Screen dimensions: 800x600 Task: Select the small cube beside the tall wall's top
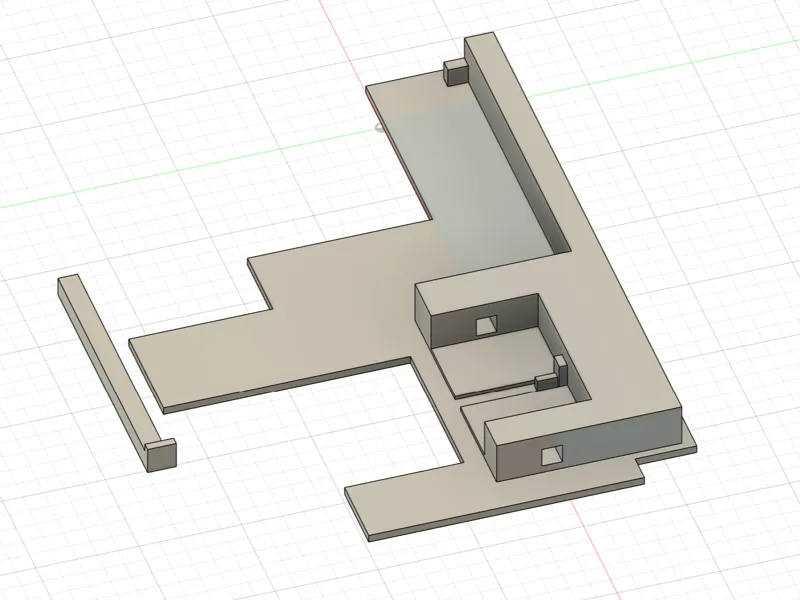point(456,72)
